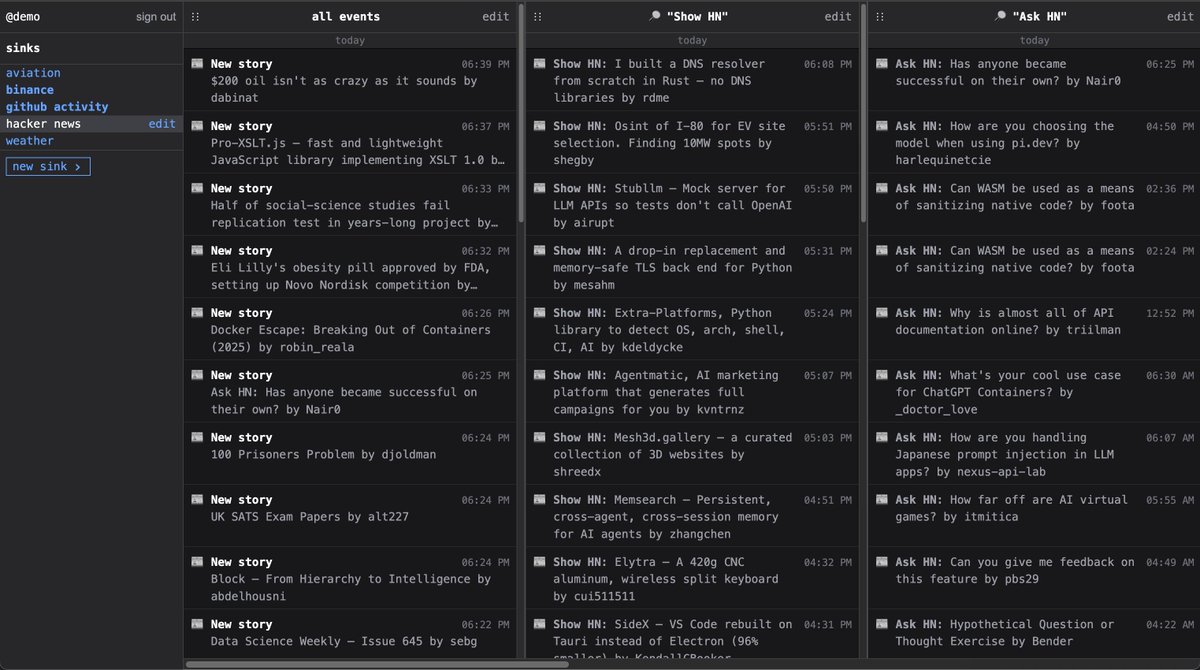The height and width of the screenshot is (670, 1200).
Task: Click icon of Elytra split keyboard row
Action: pyautogui.click(x=540, y=562)
